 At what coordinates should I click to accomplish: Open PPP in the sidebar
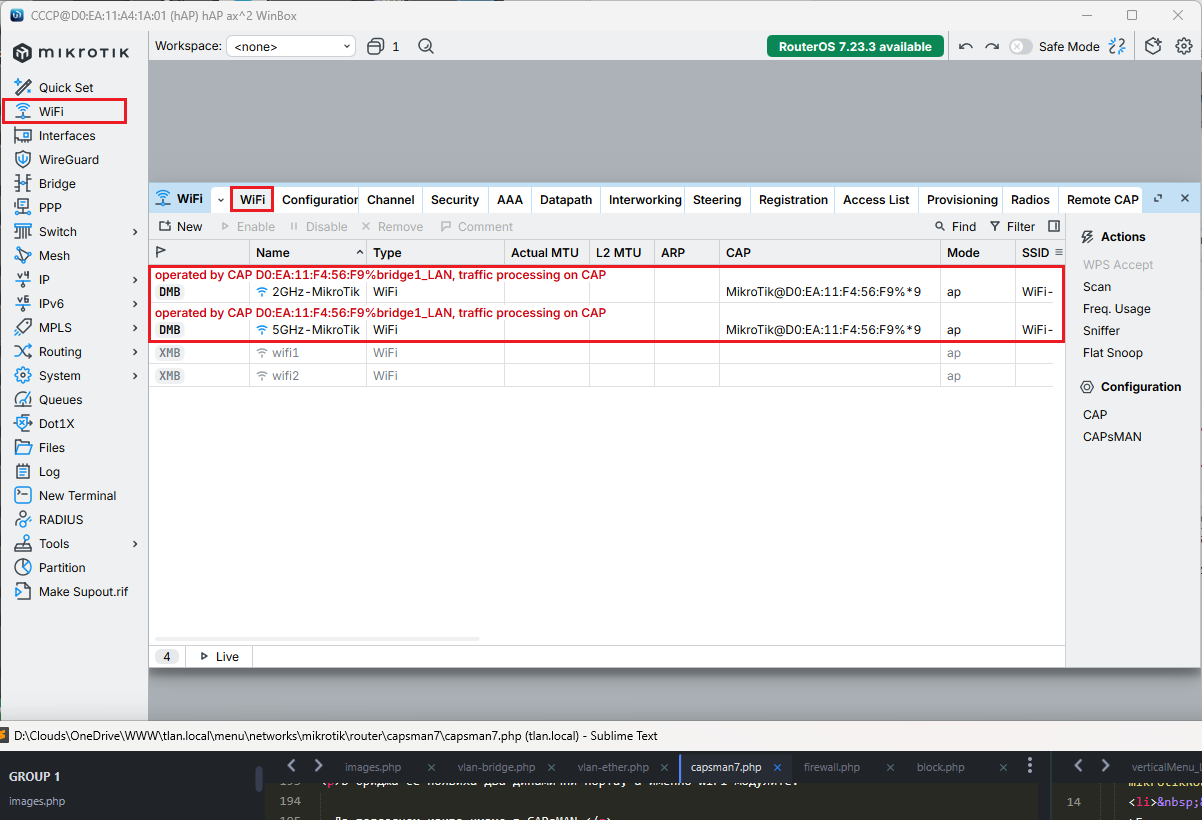click(50, 207)
